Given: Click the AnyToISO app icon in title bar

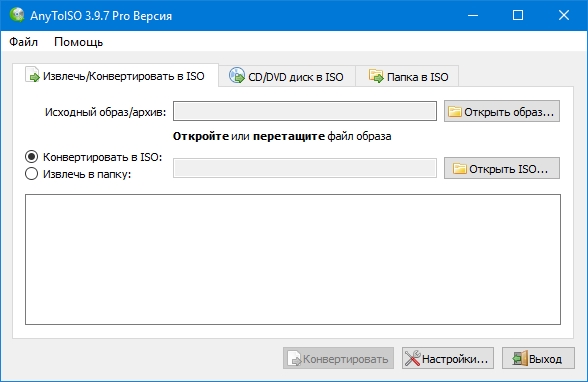Looking at the screenshot, I should pos(17,15).
